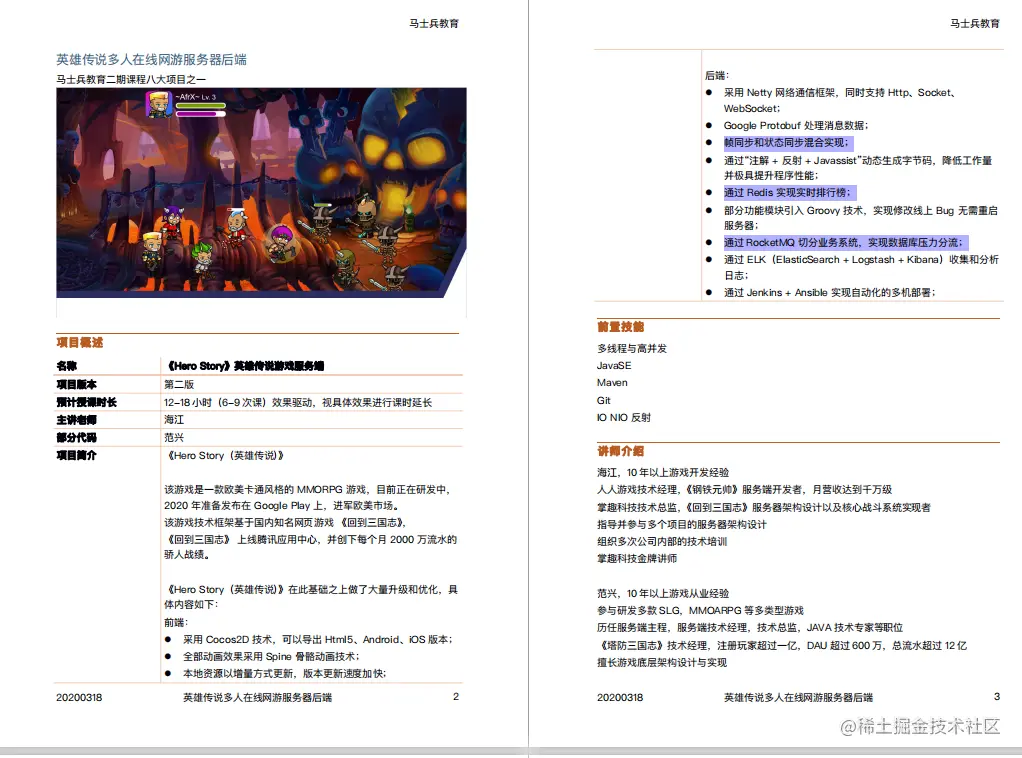1022x758 pixels.
Task: Click the 项目概述 section heading
Action: (x=80, y=342)
